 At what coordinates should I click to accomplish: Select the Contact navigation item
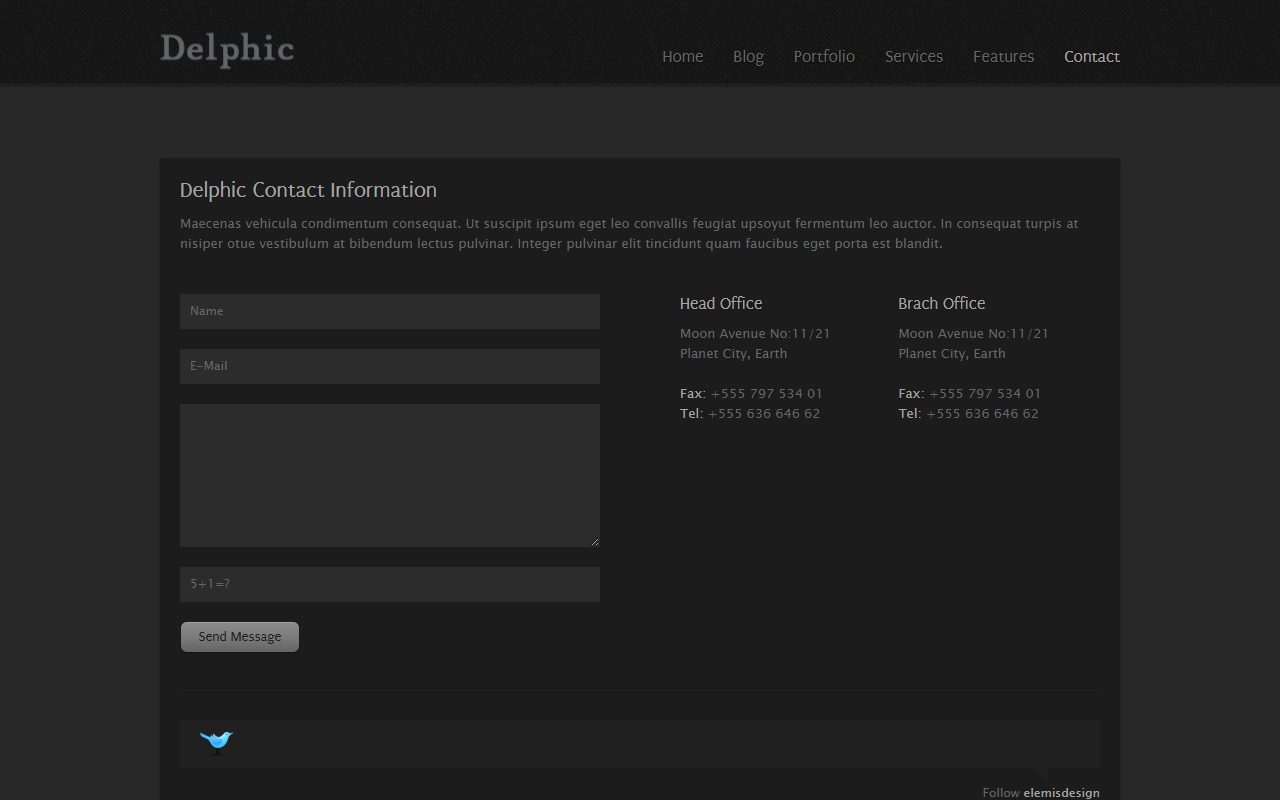1092,57
